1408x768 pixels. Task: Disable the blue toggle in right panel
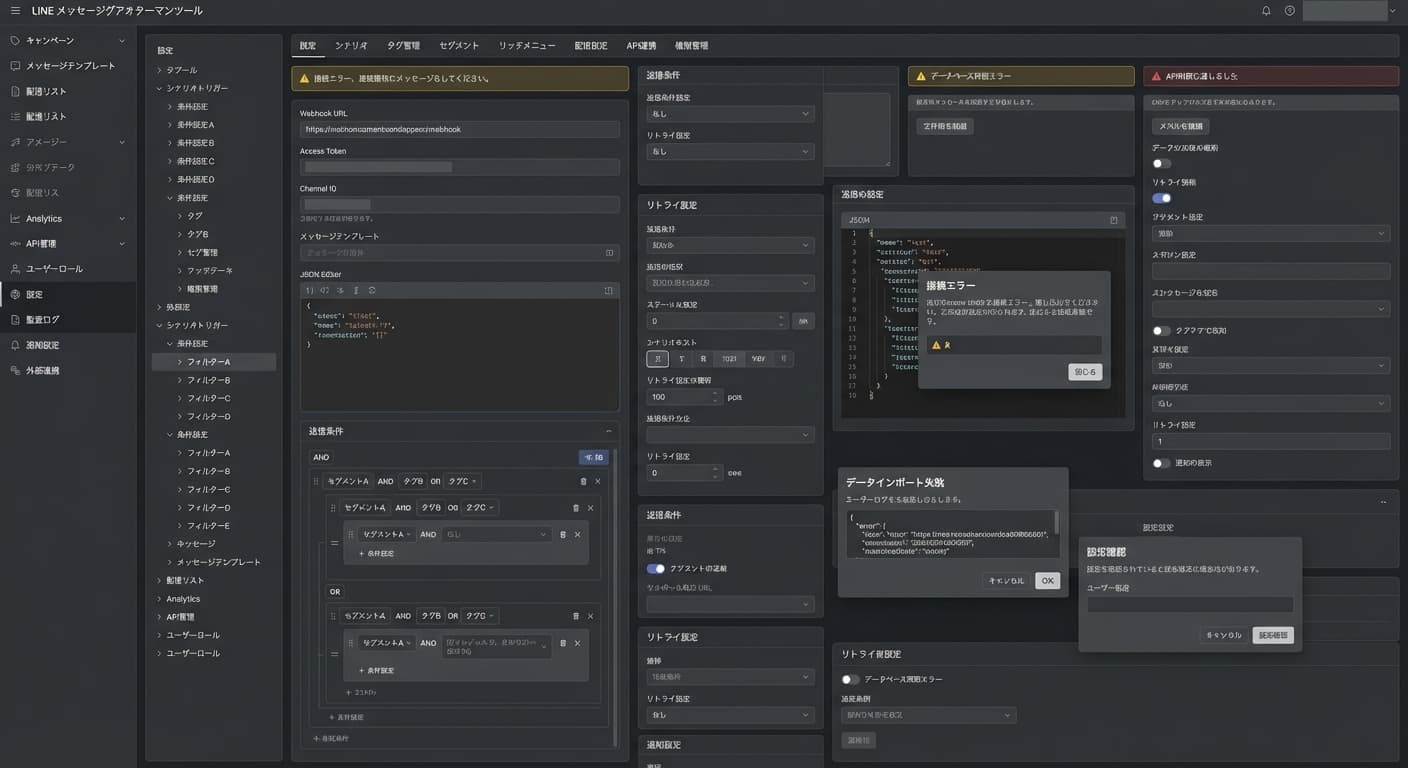pos(1161,198)
